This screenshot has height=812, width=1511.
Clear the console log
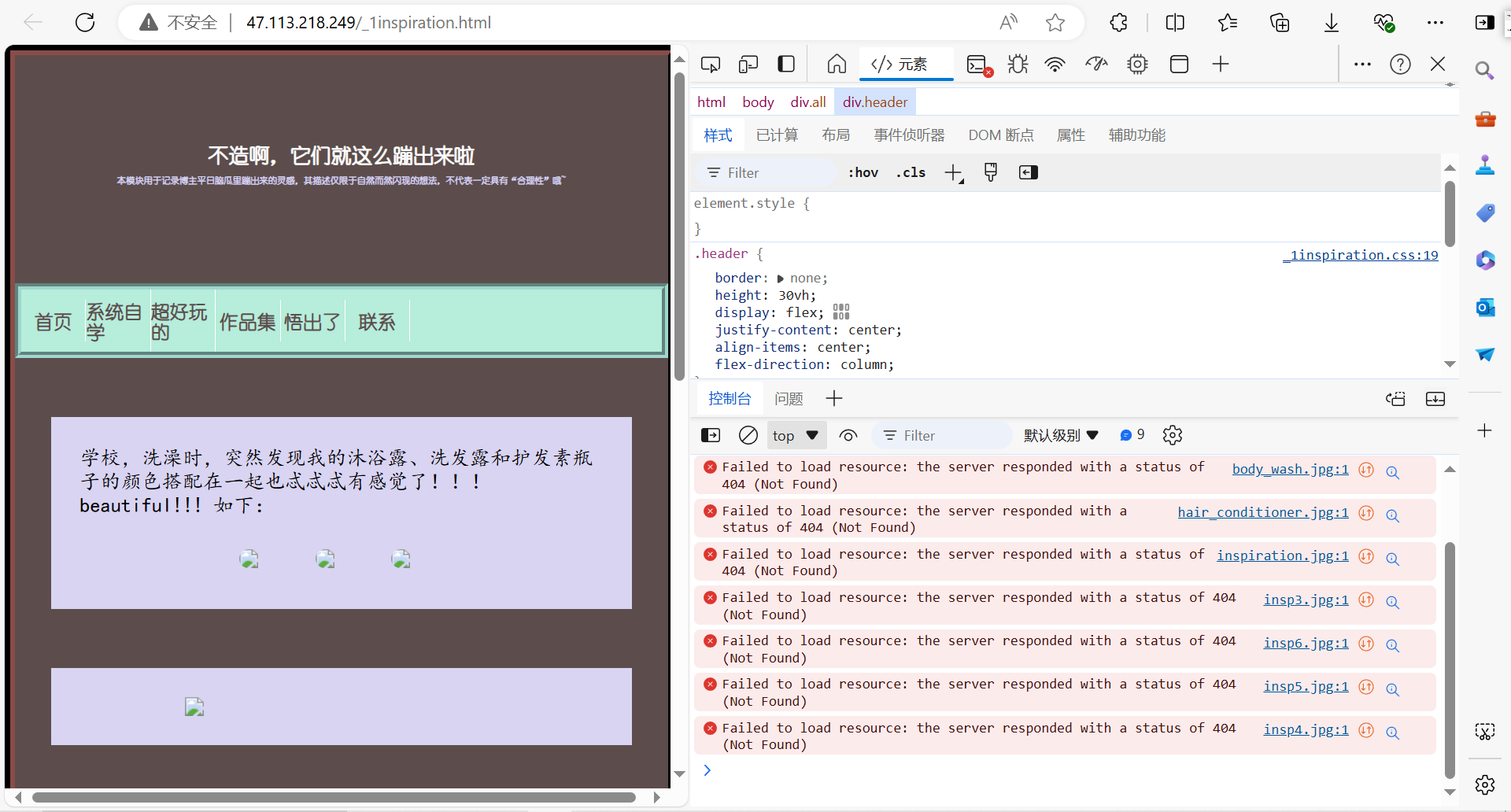click(x=748, y=435)
